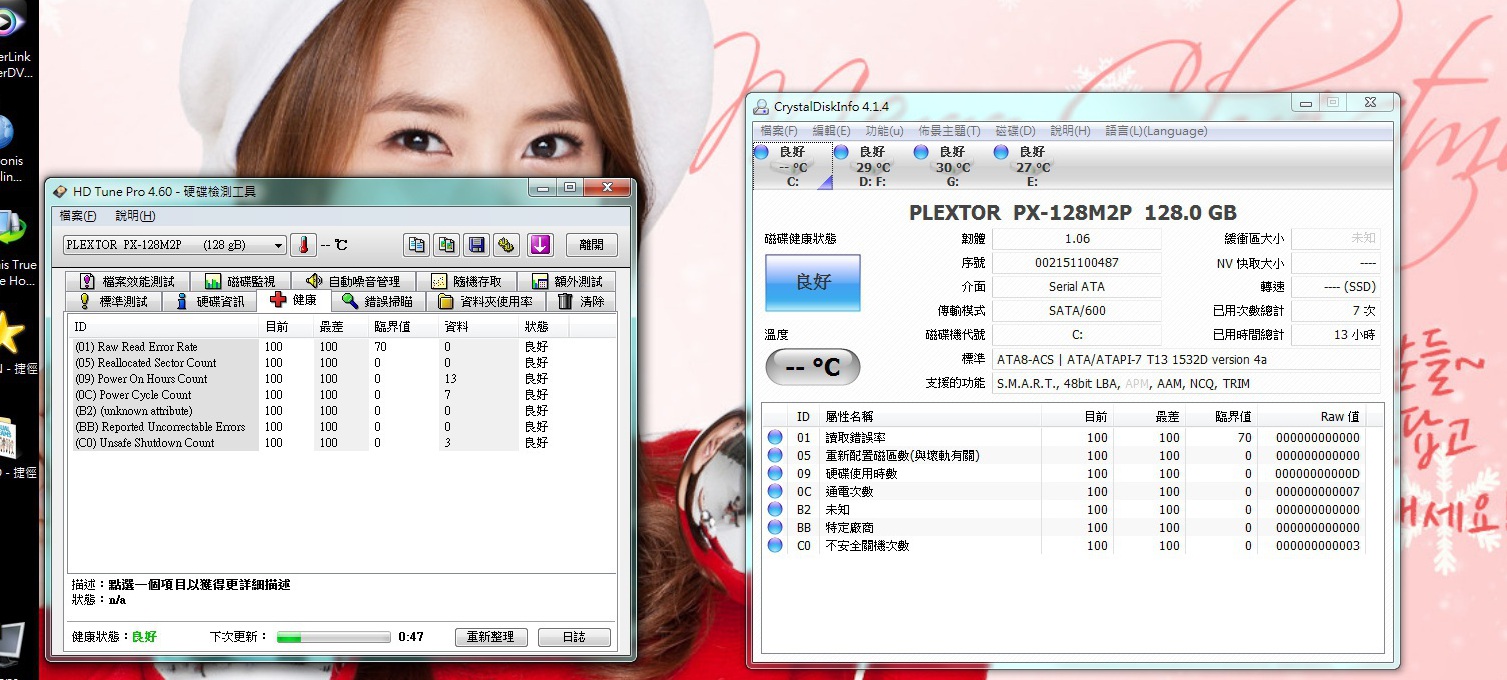This screenshot has height=680, width=1507.
Task: Select drive G: at 30 °C in CrystalDiskInfo
Action: point(952,166)
